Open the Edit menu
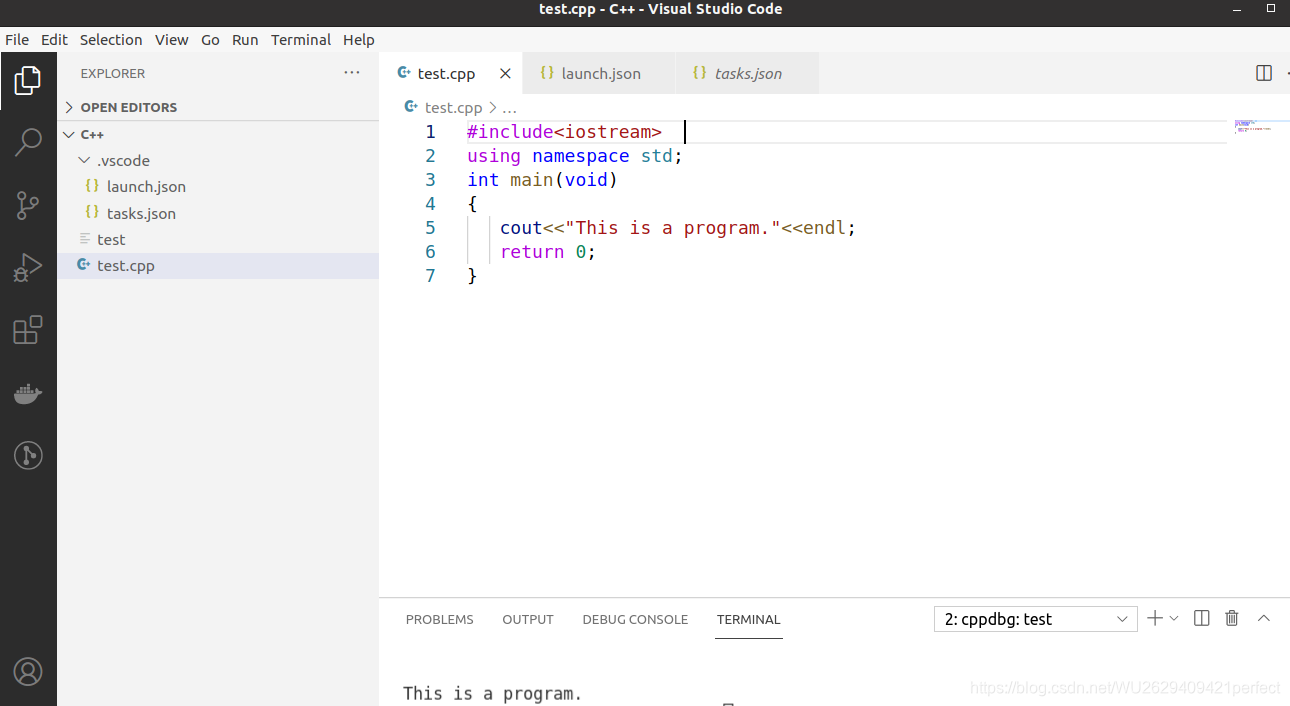The height and width of the screenshot is (706, 1290). (54, 40)
